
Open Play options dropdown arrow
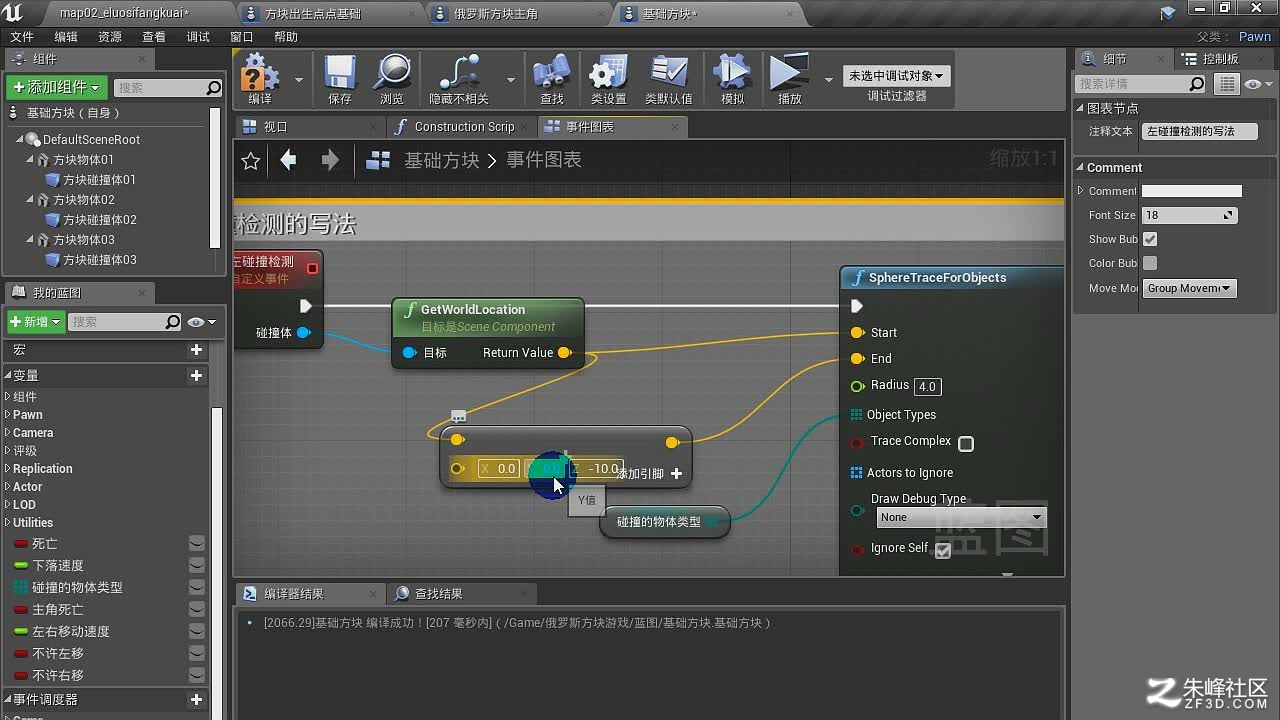coord(828,79)
